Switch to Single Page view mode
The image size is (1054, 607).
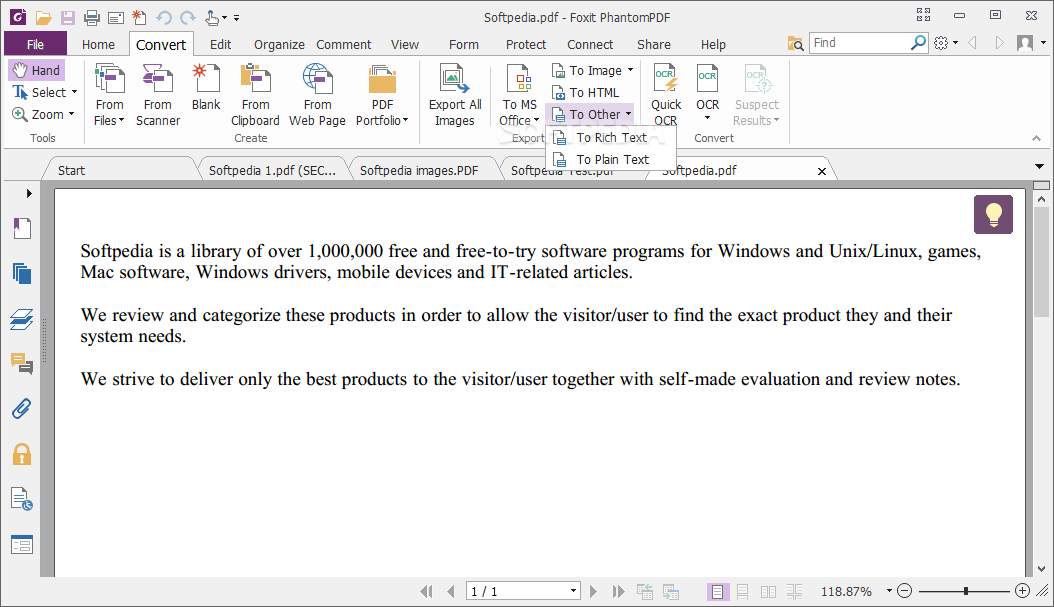pos(717,592)
